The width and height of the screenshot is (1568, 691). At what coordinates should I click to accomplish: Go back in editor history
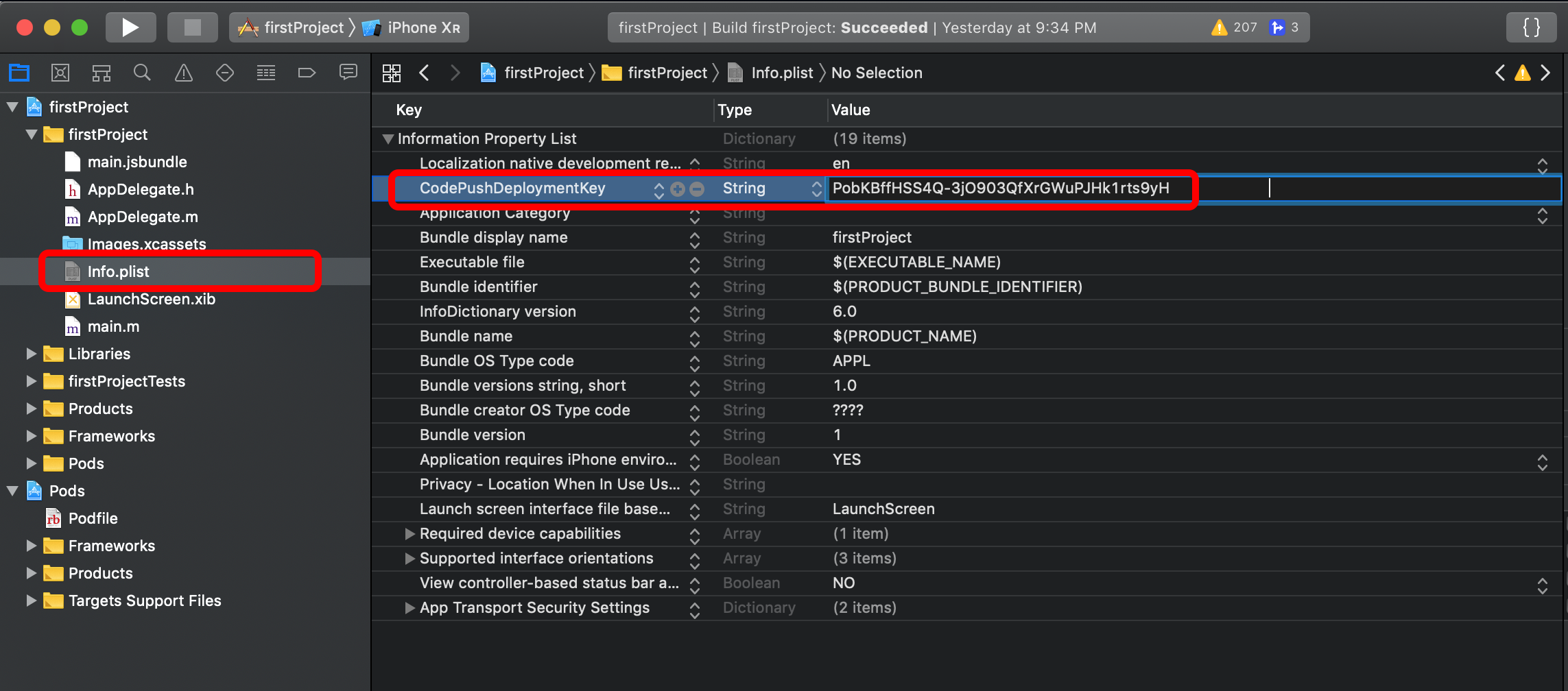[x=425, y=73]
